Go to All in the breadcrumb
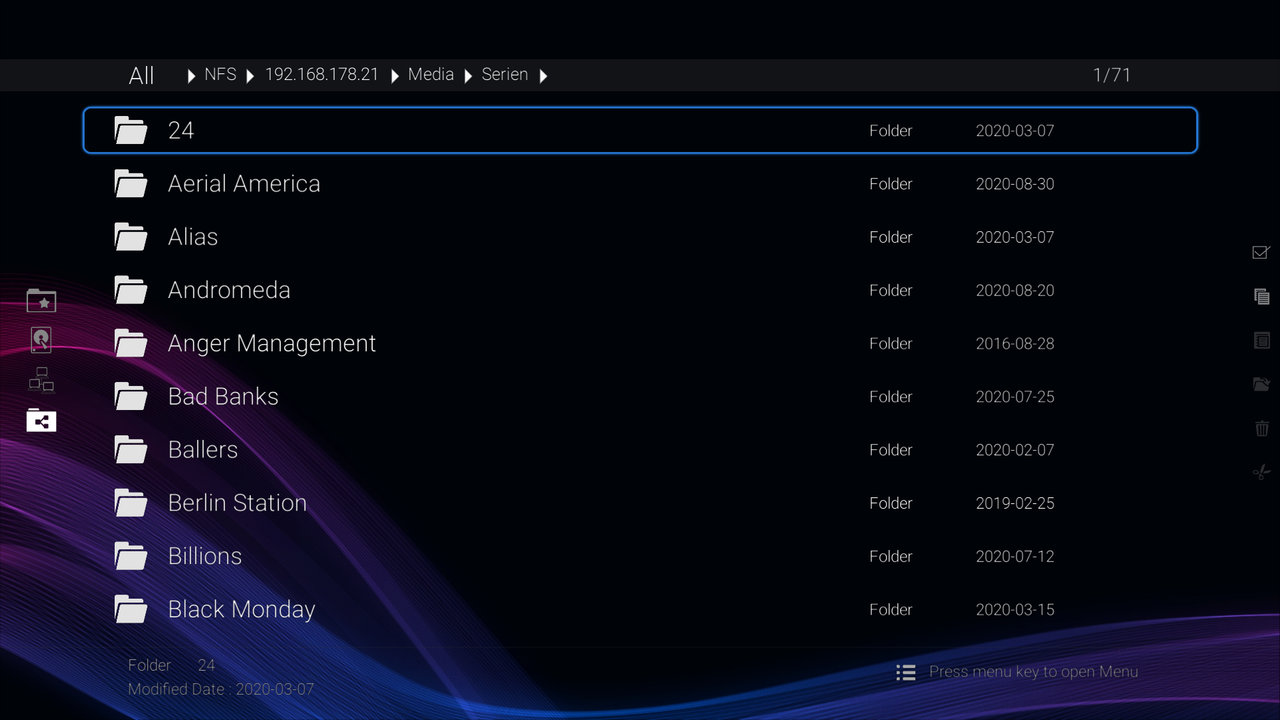 (141, 75)
